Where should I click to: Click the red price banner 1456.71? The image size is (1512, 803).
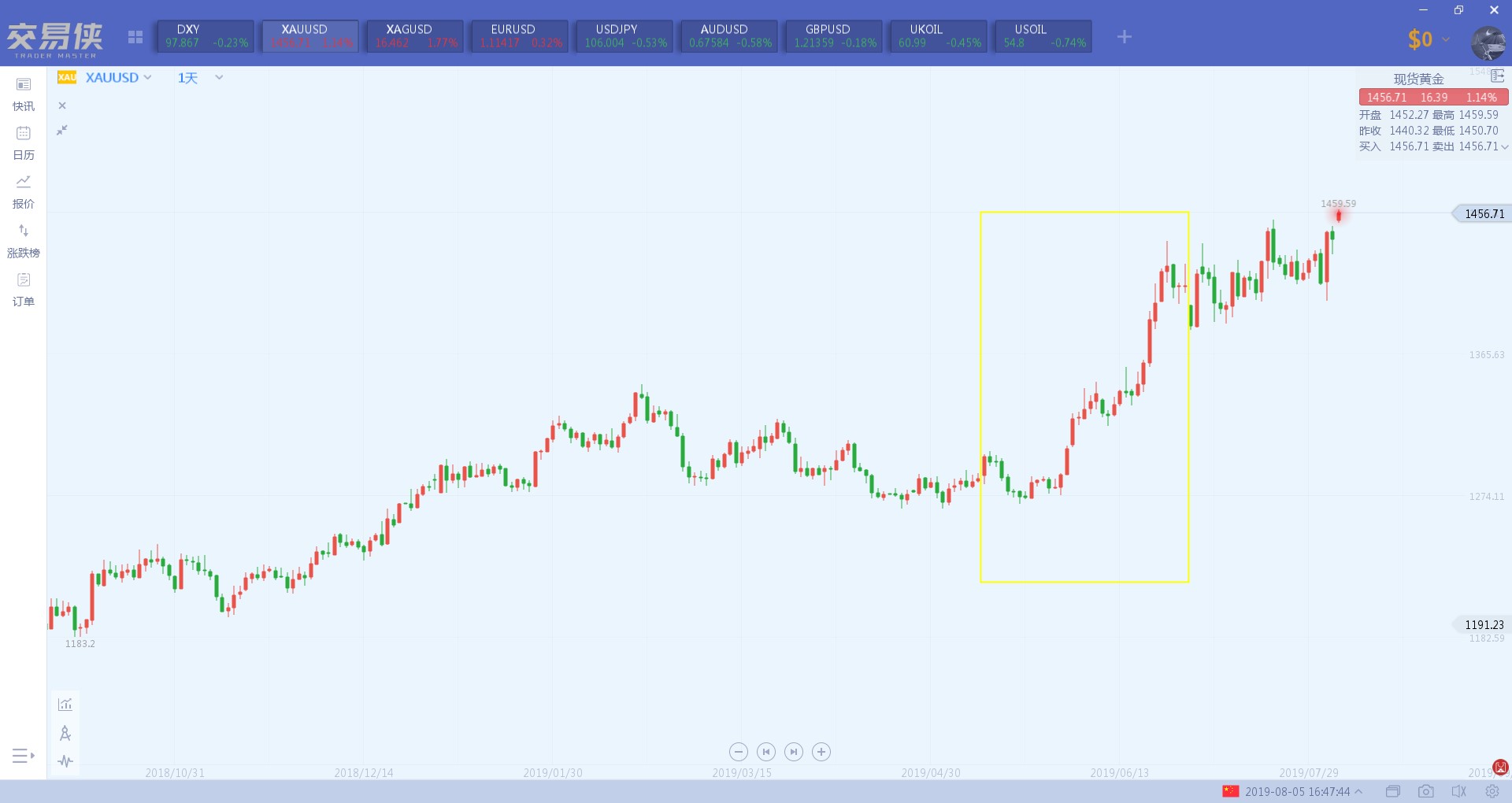click(x=1433, y=98)
